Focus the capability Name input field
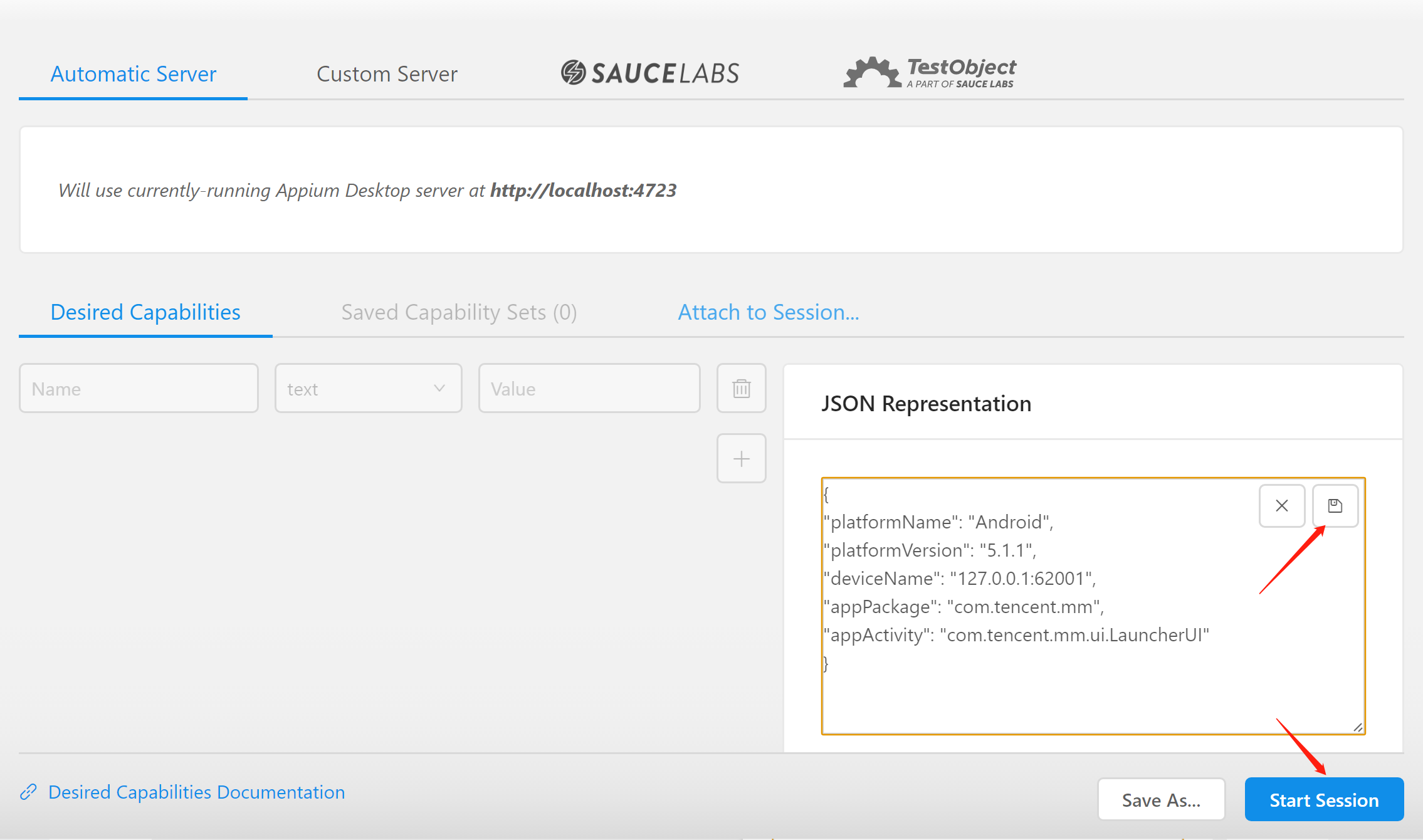This screenshot has width=1423, height=840. click(x=139, y=389)
